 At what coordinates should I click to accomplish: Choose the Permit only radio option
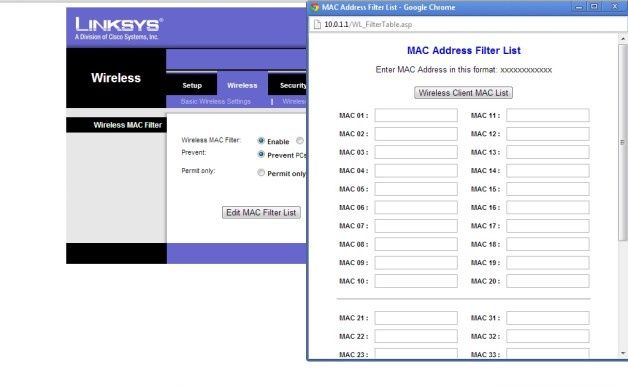tap(261, 173)
